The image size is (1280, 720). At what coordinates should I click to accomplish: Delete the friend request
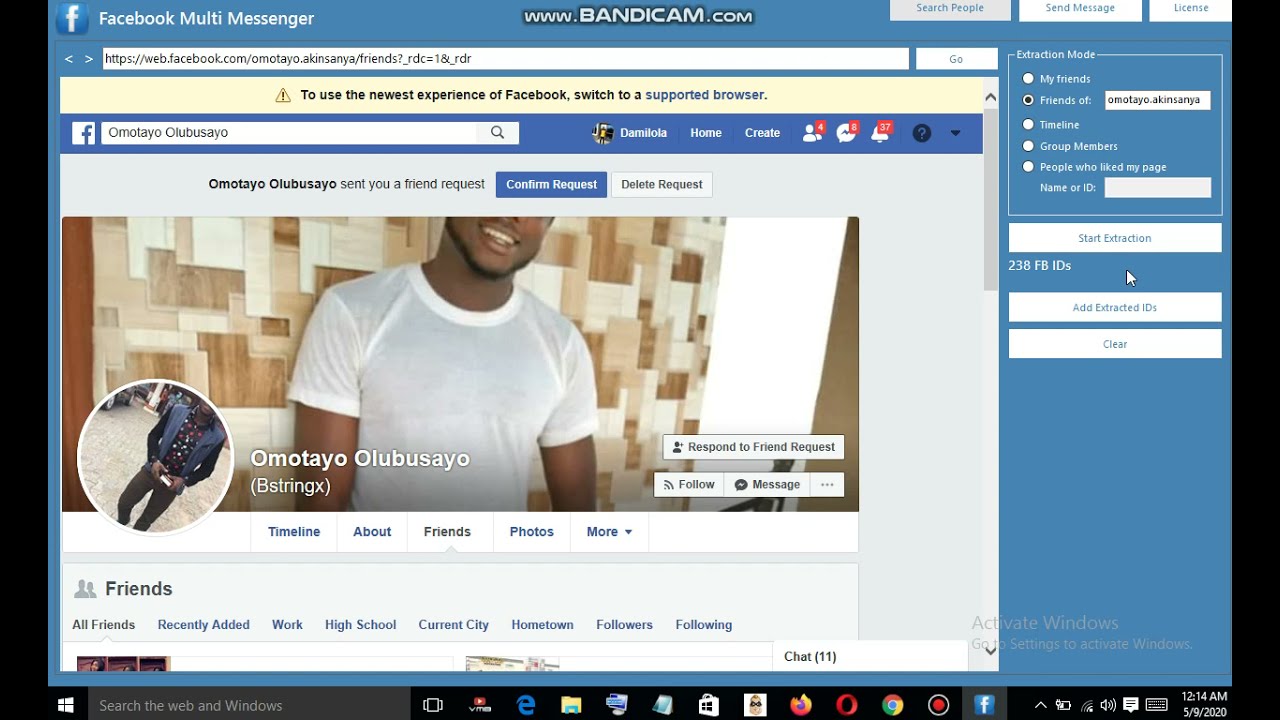point(662,184)
